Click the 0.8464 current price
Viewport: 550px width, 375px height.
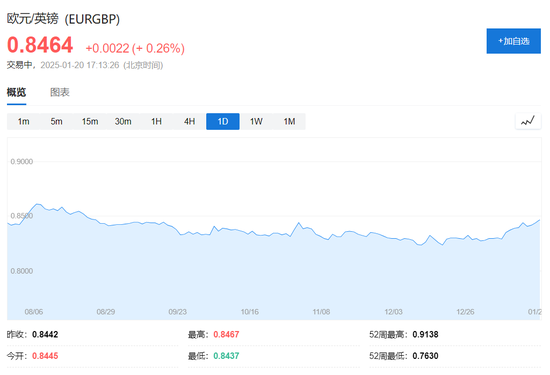point(40,45)
